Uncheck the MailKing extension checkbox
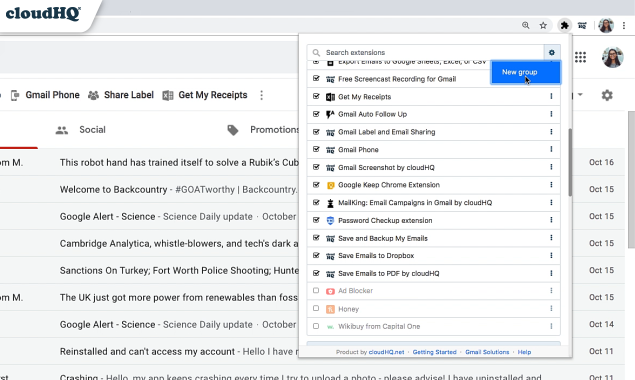 pyautogui.click(x=316, y=203)
